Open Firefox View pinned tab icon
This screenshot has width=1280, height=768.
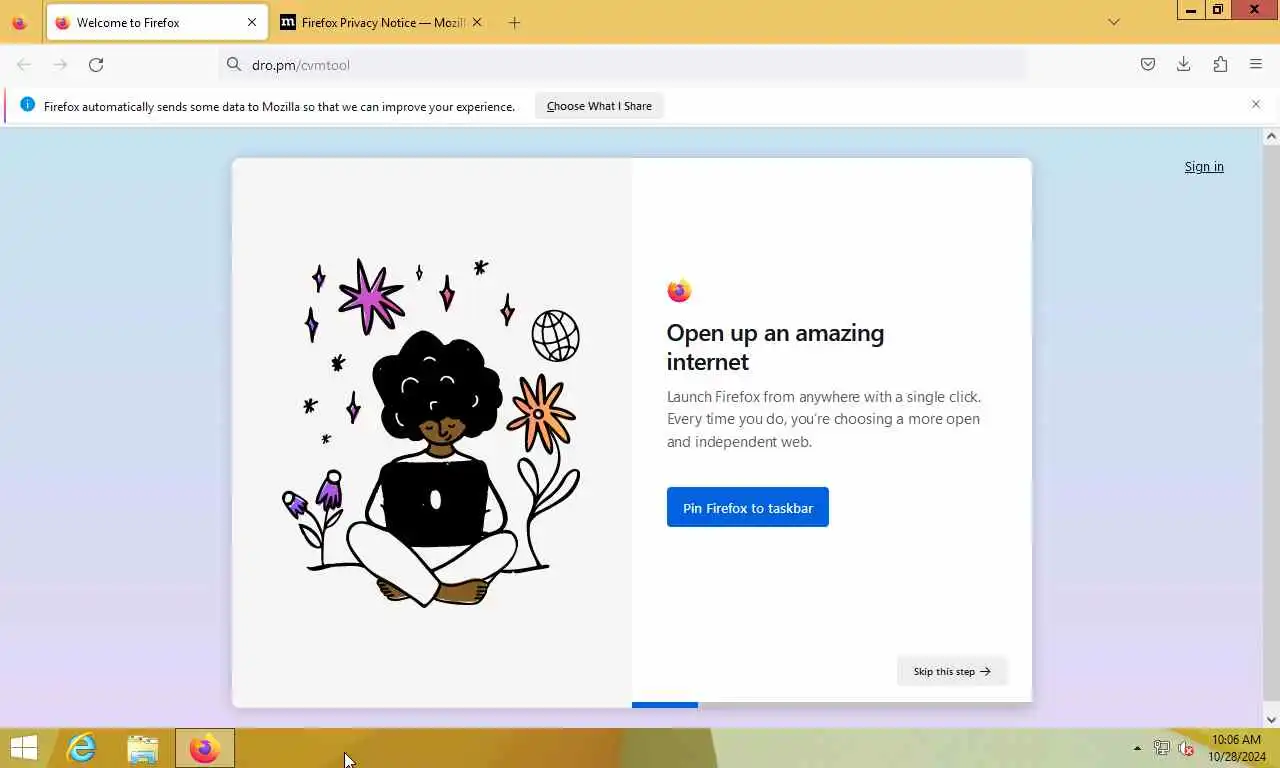[19, 22]
